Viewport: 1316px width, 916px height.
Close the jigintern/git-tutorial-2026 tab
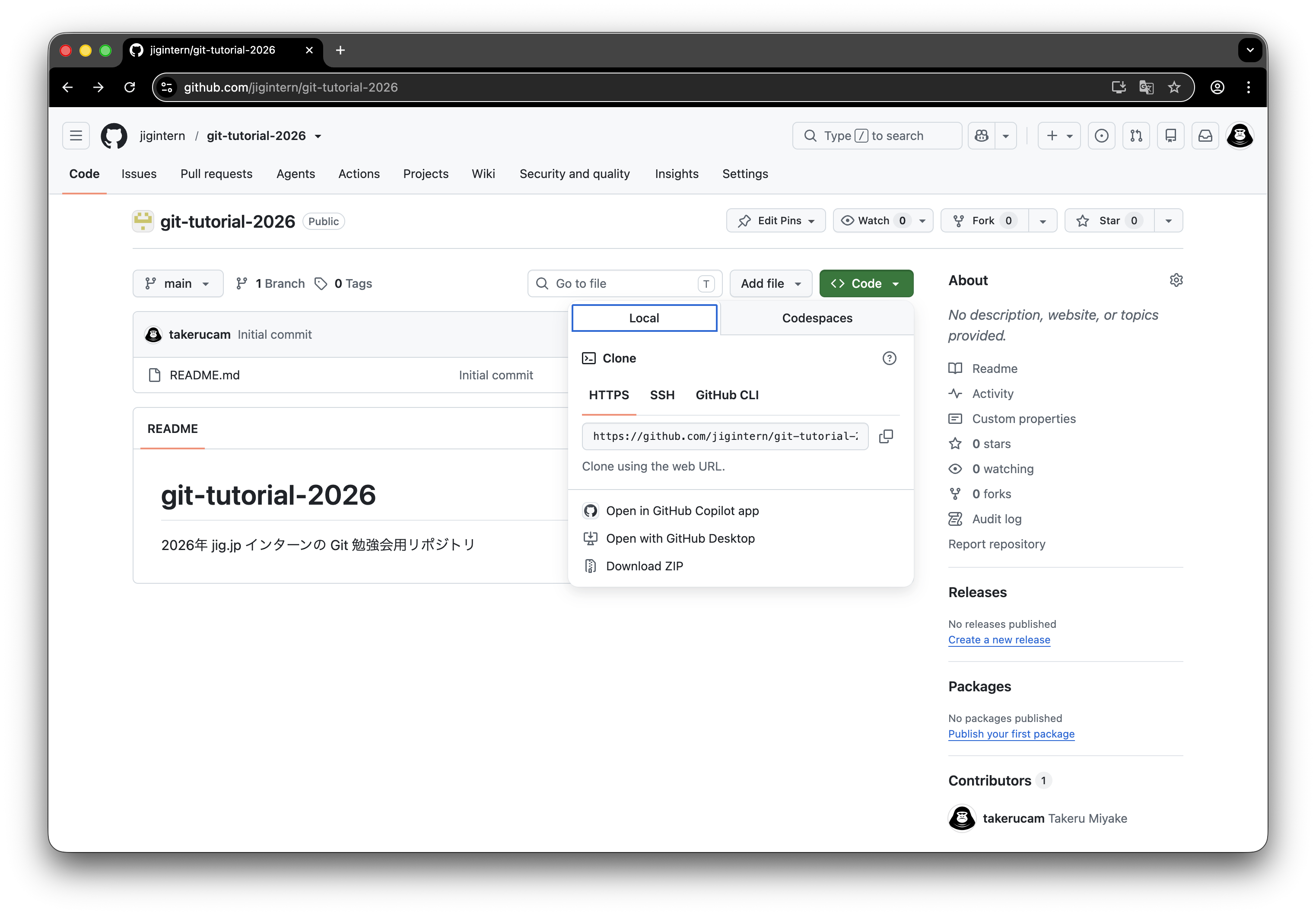click(309, 51)
